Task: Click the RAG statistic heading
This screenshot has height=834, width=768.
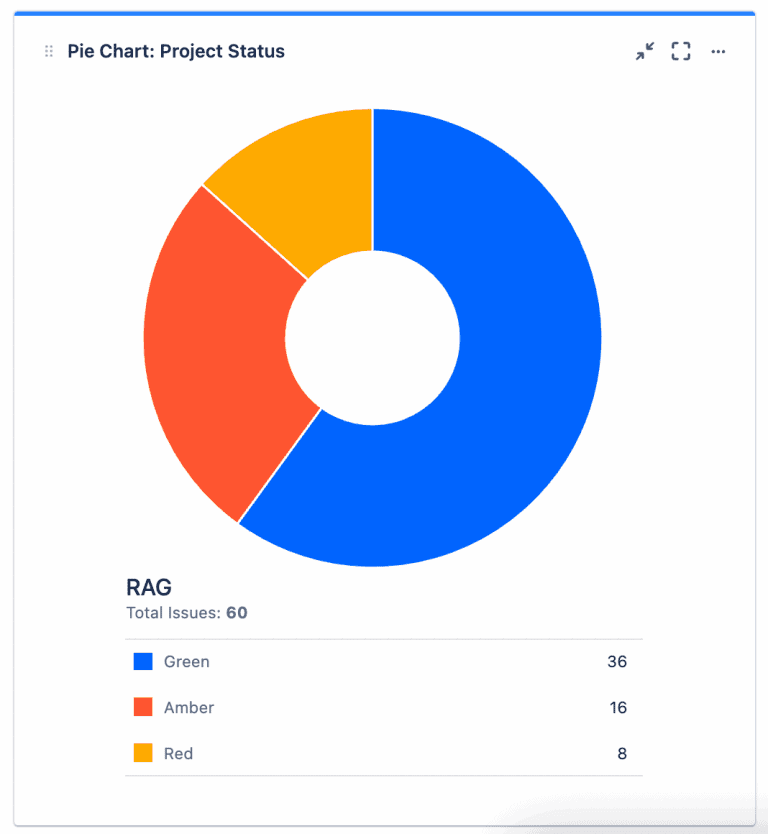Action: pyautogui.click(x=149, y=588)
